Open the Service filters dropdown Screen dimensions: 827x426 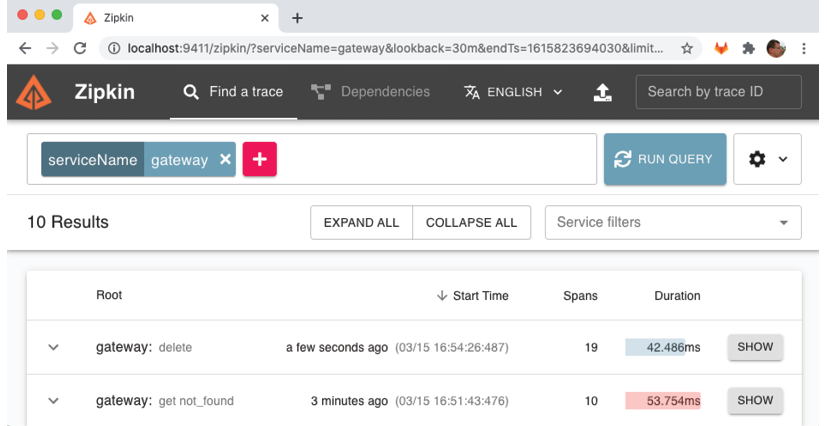pyautogui.click(x=673, y=222)
